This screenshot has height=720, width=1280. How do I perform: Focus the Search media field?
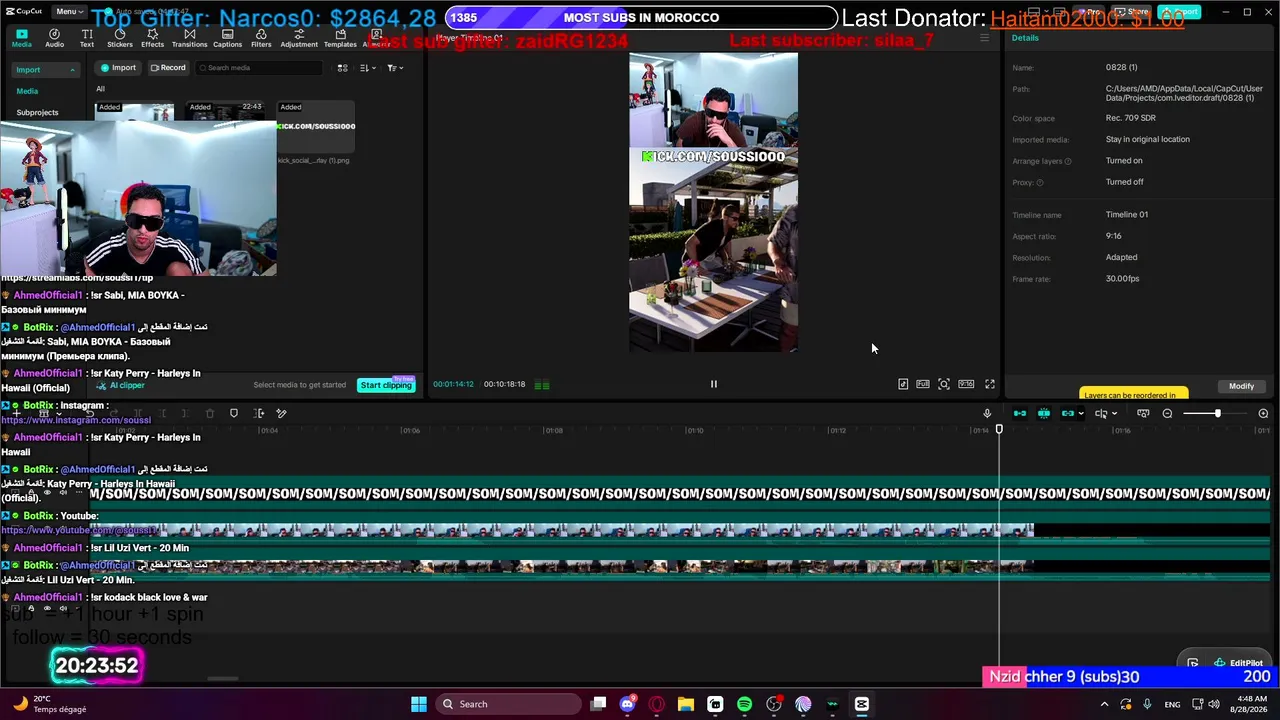(260, 68)
